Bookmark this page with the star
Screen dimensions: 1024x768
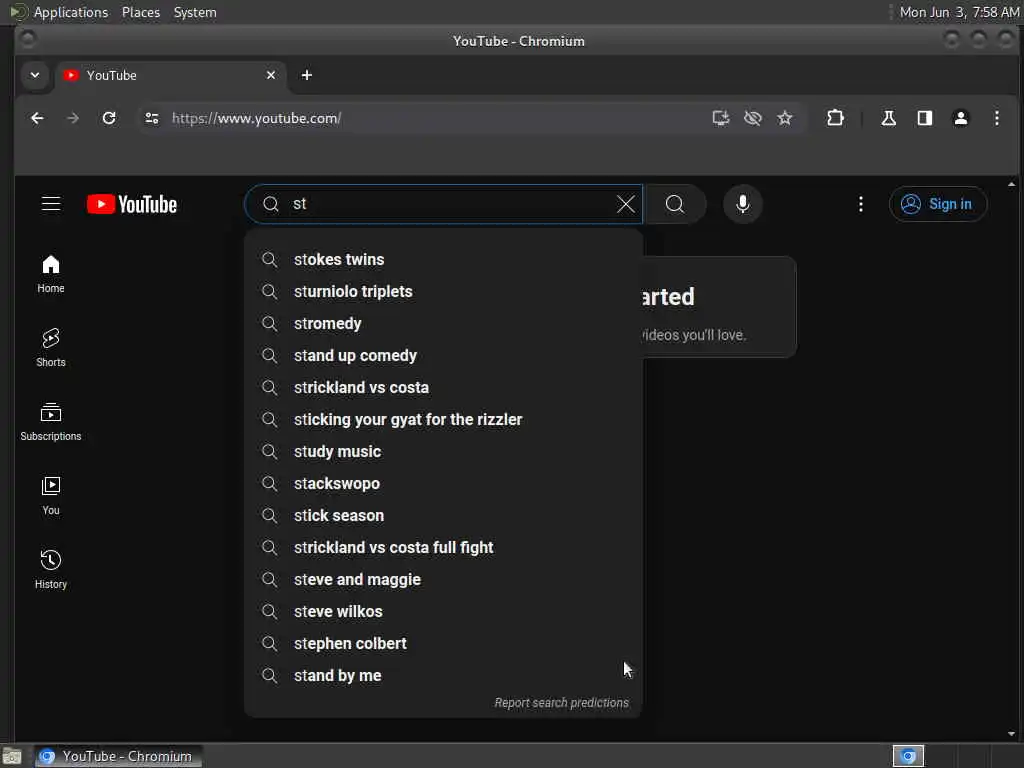[785, 118]
